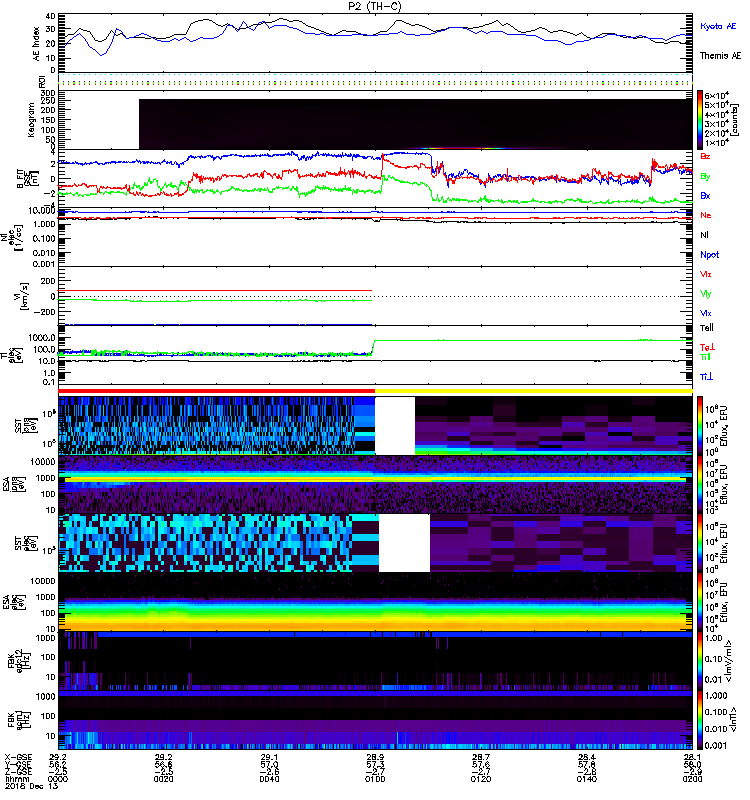Select the Kyoto AE legend label
Viewport: 750px width, 800px height.
tap(718, 26)
